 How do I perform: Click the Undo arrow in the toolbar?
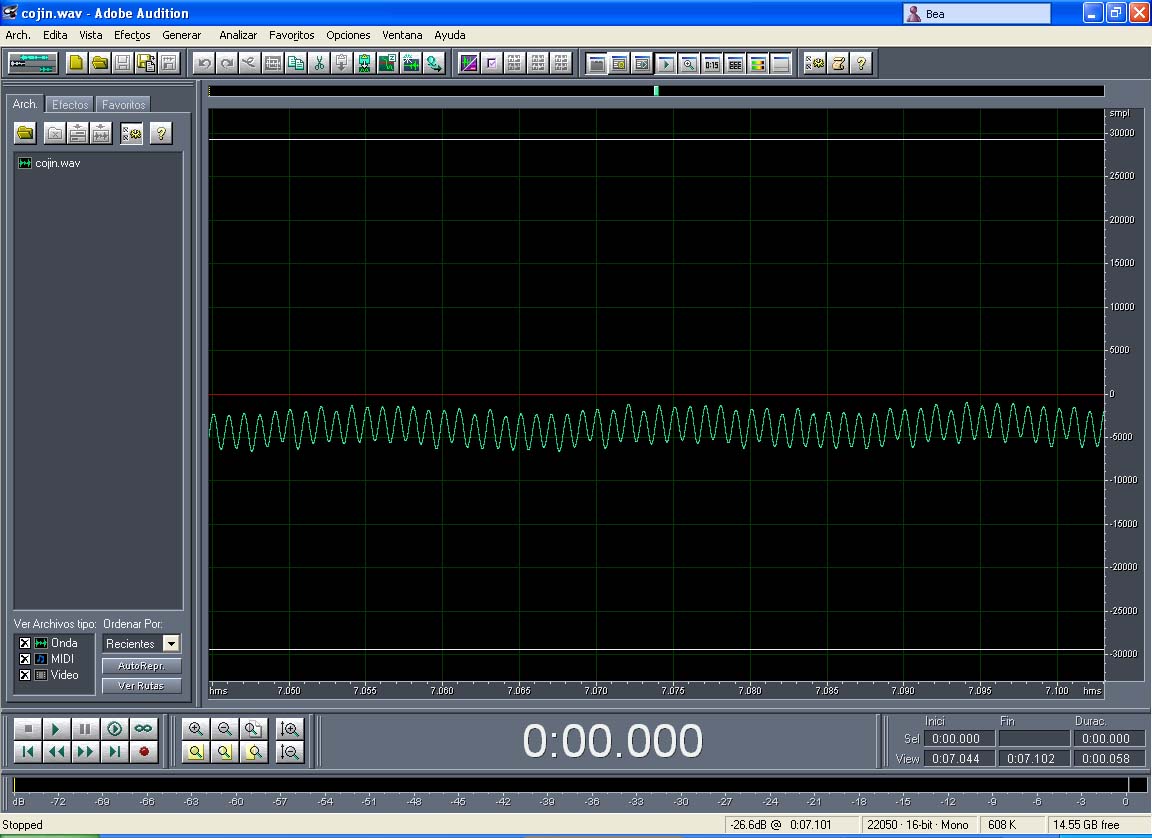pyautogui.click(x=204, y=64)
